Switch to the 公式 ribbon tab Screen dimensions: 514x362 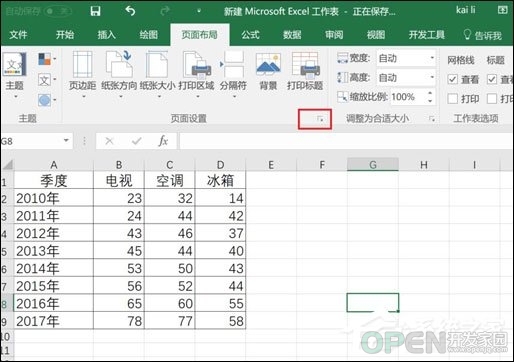pyautogui.click(x=250, y=35)
